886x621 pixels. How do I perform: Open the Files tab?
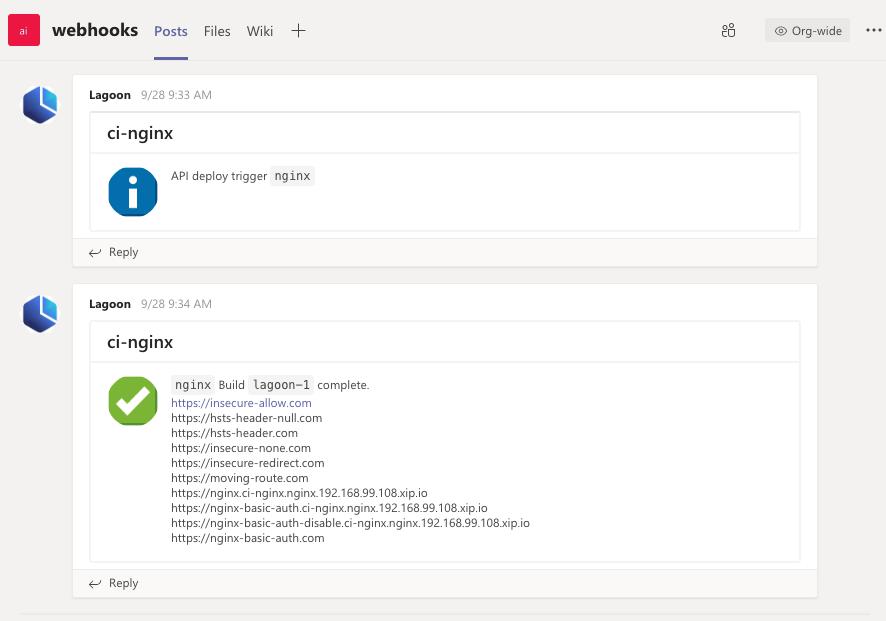217,31
